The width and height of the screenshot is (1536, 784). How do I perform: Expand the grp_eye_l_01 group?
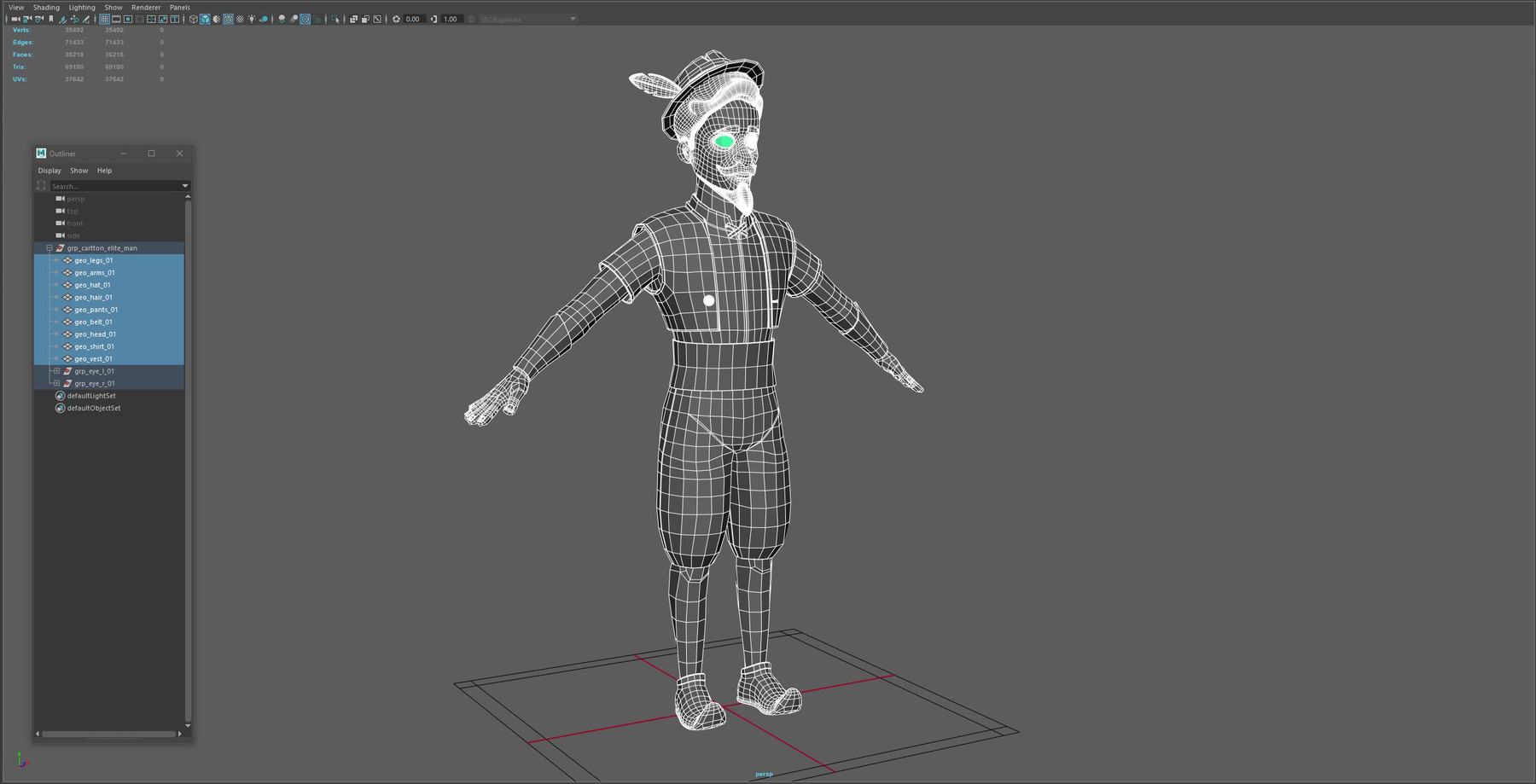(x=56, y=371)
